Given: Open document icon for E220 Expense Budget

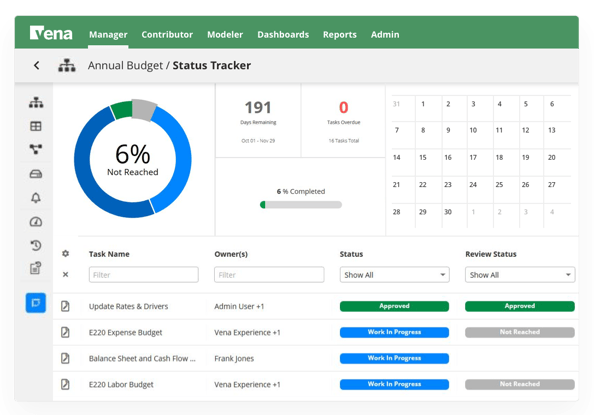Looking at the screenshot, I should 65,332.
